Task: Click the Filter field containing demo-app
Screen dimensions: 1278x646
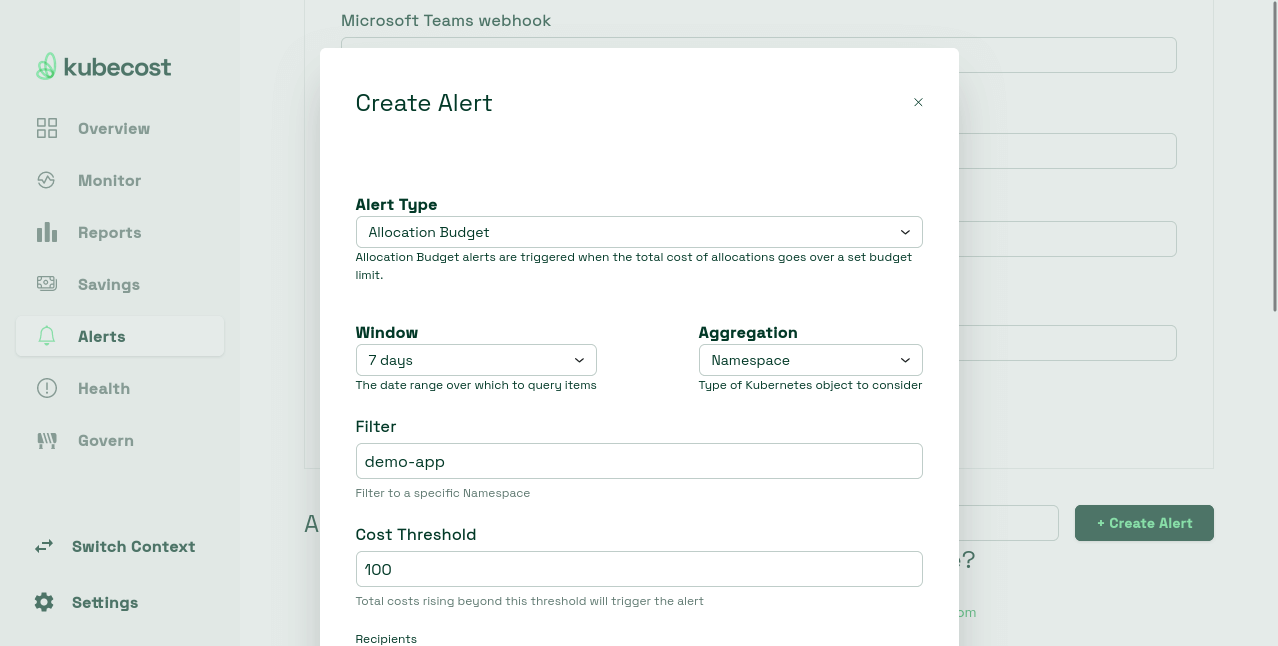Action: pos(639,461)
